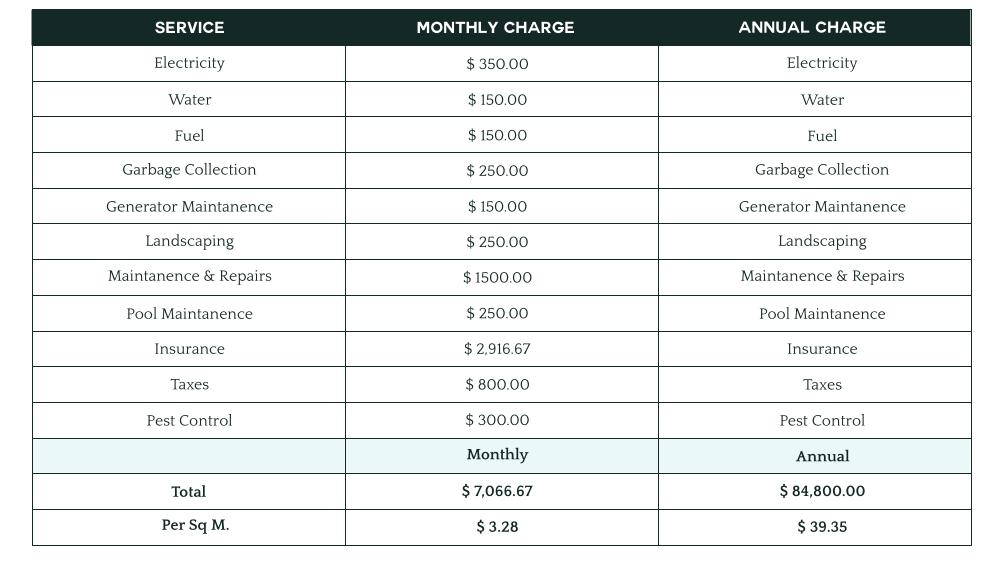Select the bold Annual subheader cell
1008x573 pixels.
click(822, 457)
